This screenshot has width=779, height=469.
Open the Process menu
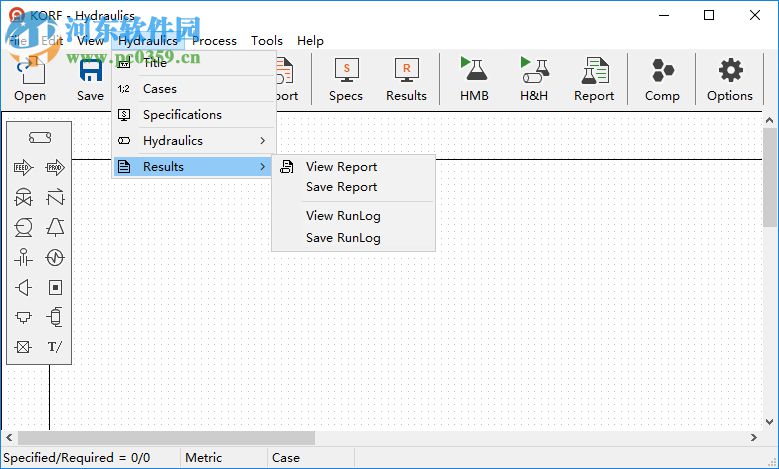214,41
